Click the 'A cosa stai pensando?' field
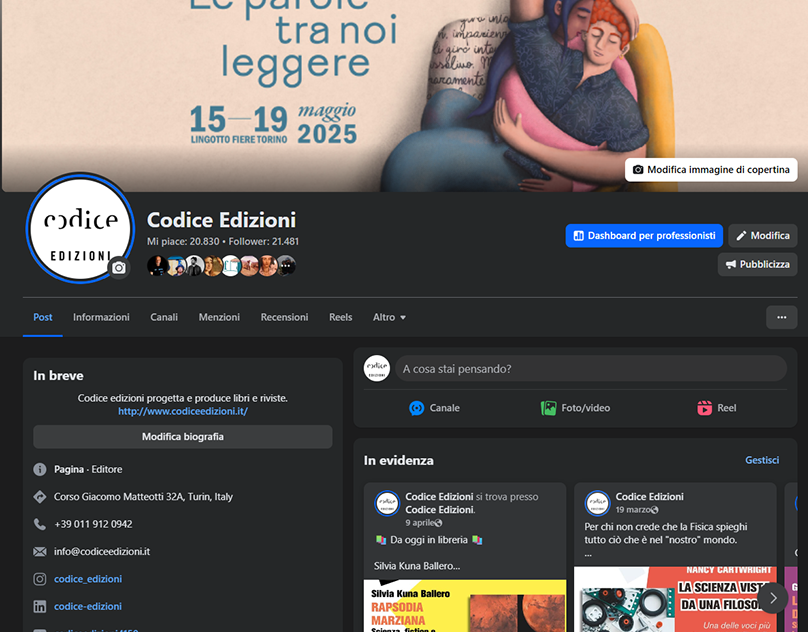Screen dimensions: 808x632 [591, 369]
